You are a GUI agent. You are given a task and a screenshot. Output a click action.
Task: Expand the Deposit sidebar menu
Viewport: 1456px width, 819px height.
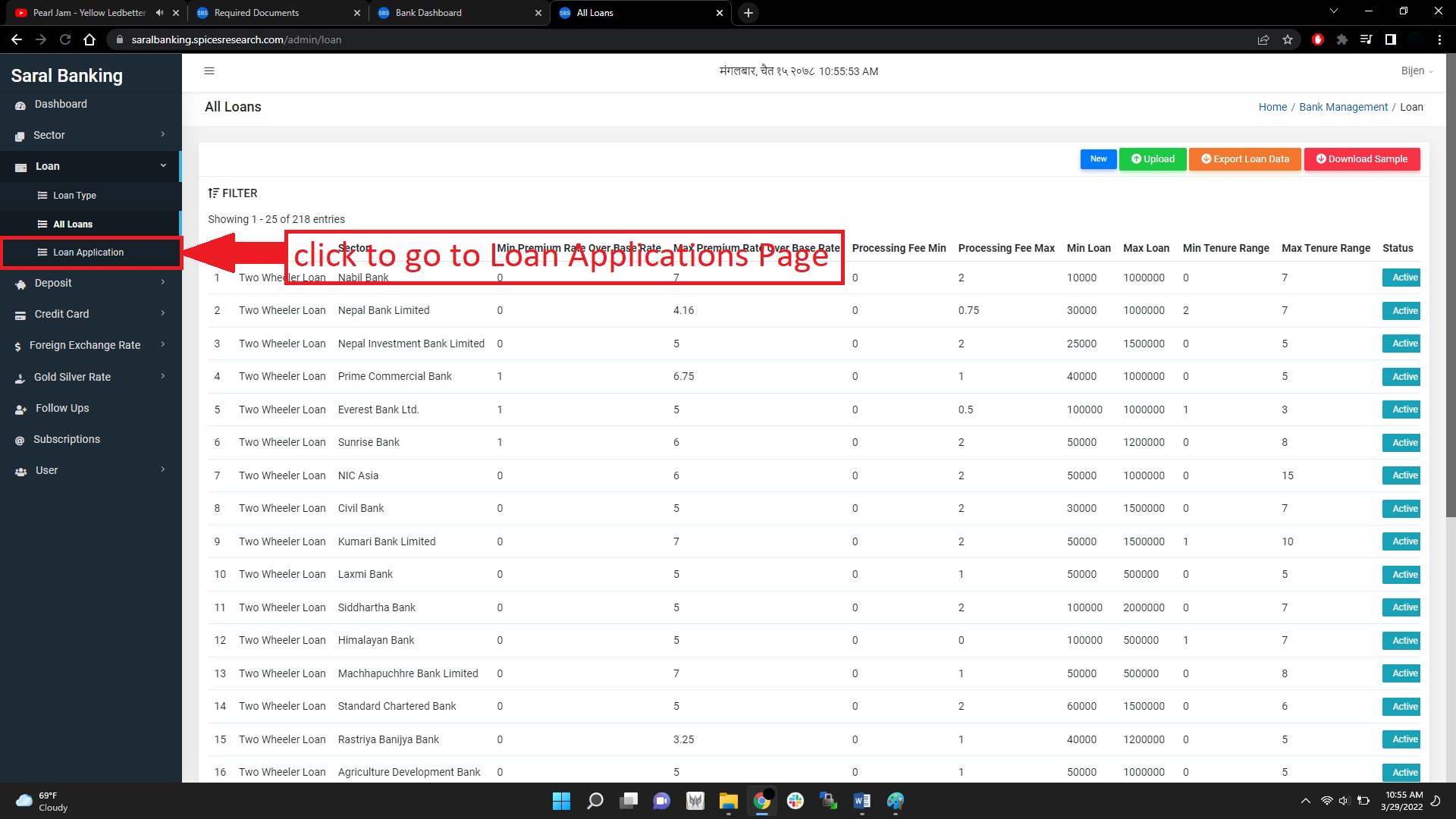tap(91, 283)
